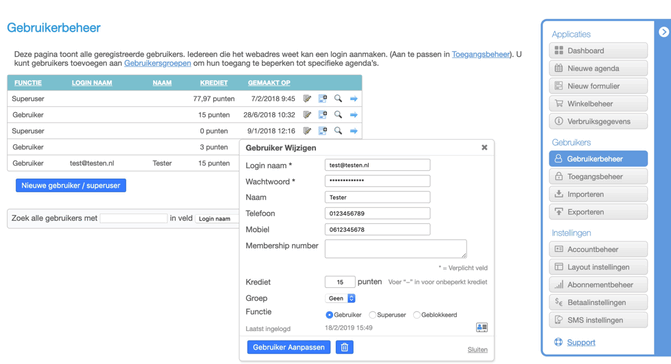Sort table by GEMAAKT OP column

[269, 83]
